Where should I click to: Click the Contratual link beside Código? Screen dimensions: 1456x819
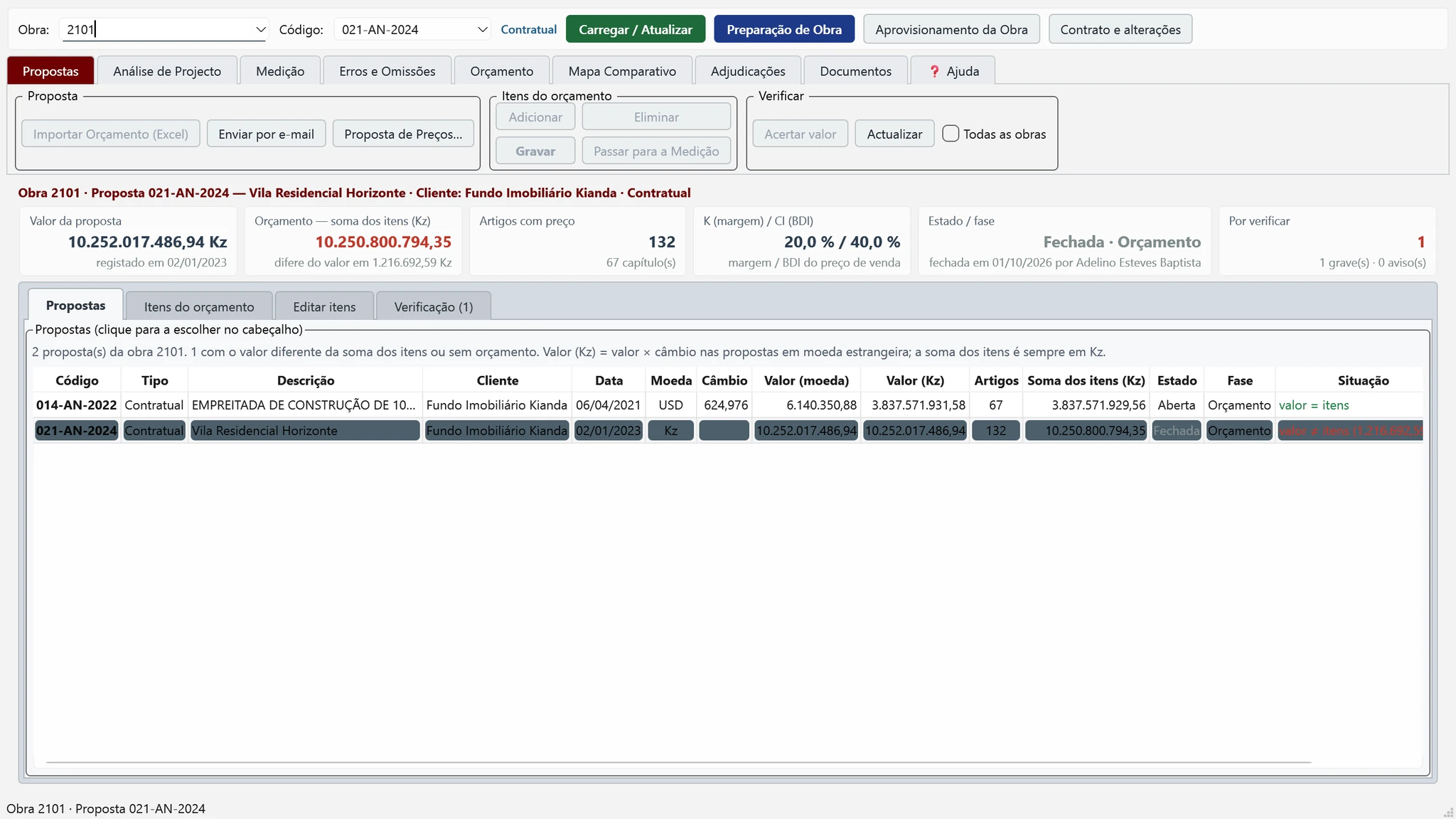(528, 30)
